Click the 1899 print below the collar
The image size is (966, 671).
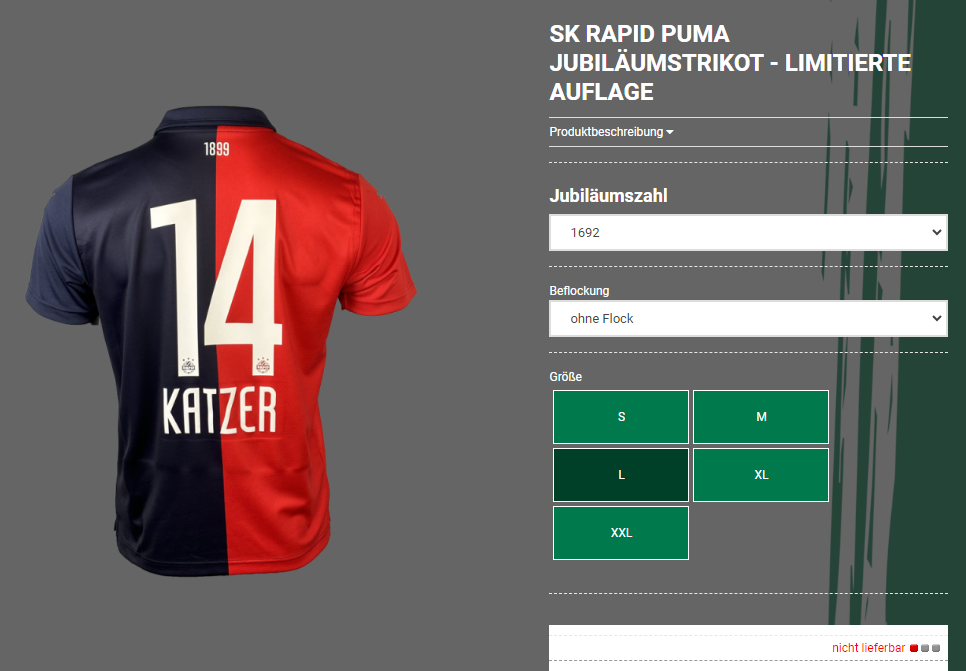pos(216,149)
